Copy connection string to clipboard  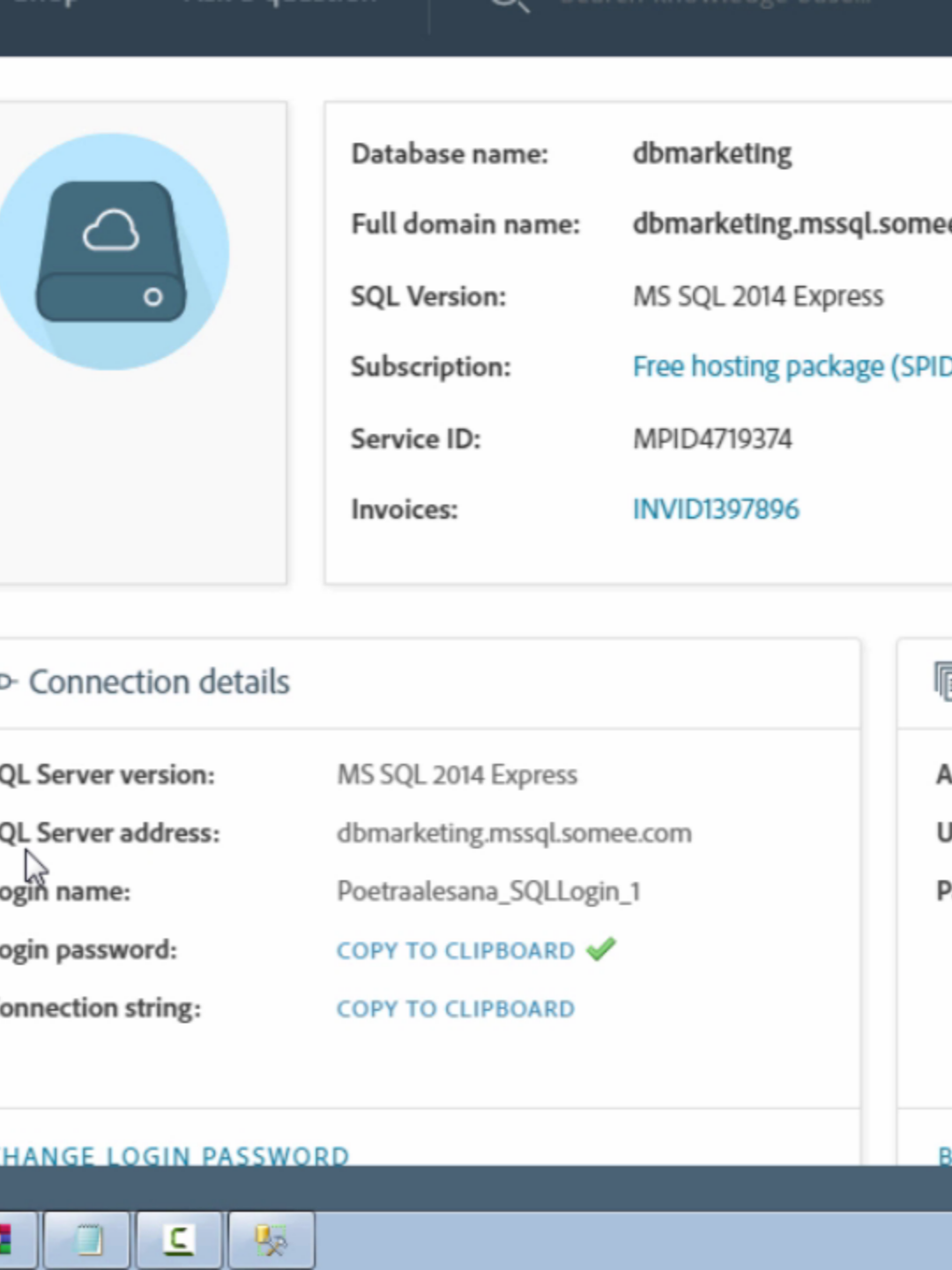[x=455, y=1009]
